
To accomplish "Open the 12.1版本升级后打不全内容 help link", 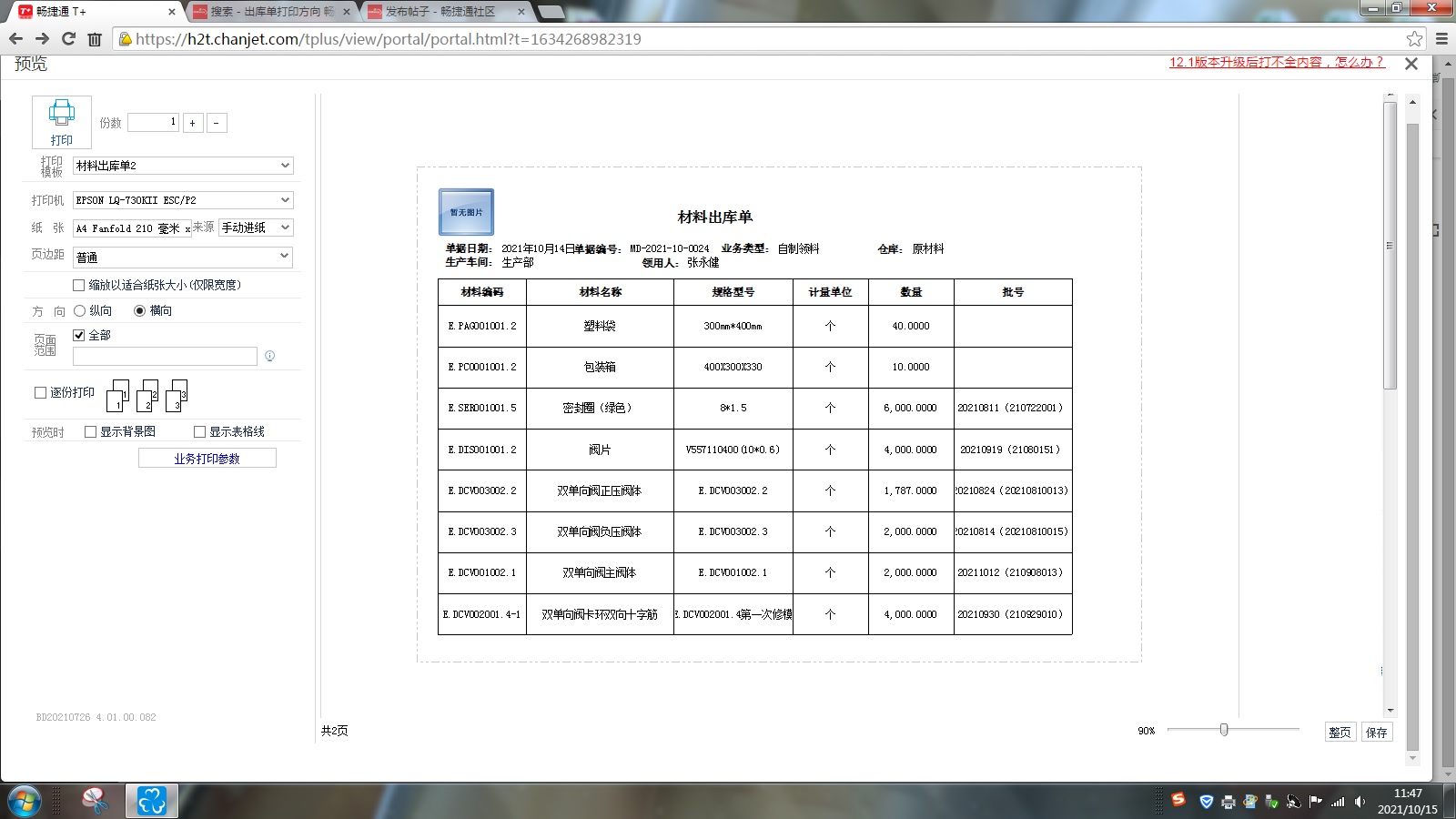I will 1277,62.
